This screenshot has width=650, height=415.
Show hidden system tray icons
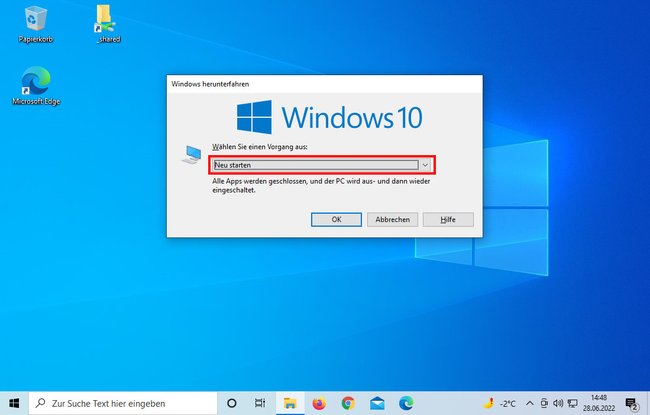pos(529,403)
